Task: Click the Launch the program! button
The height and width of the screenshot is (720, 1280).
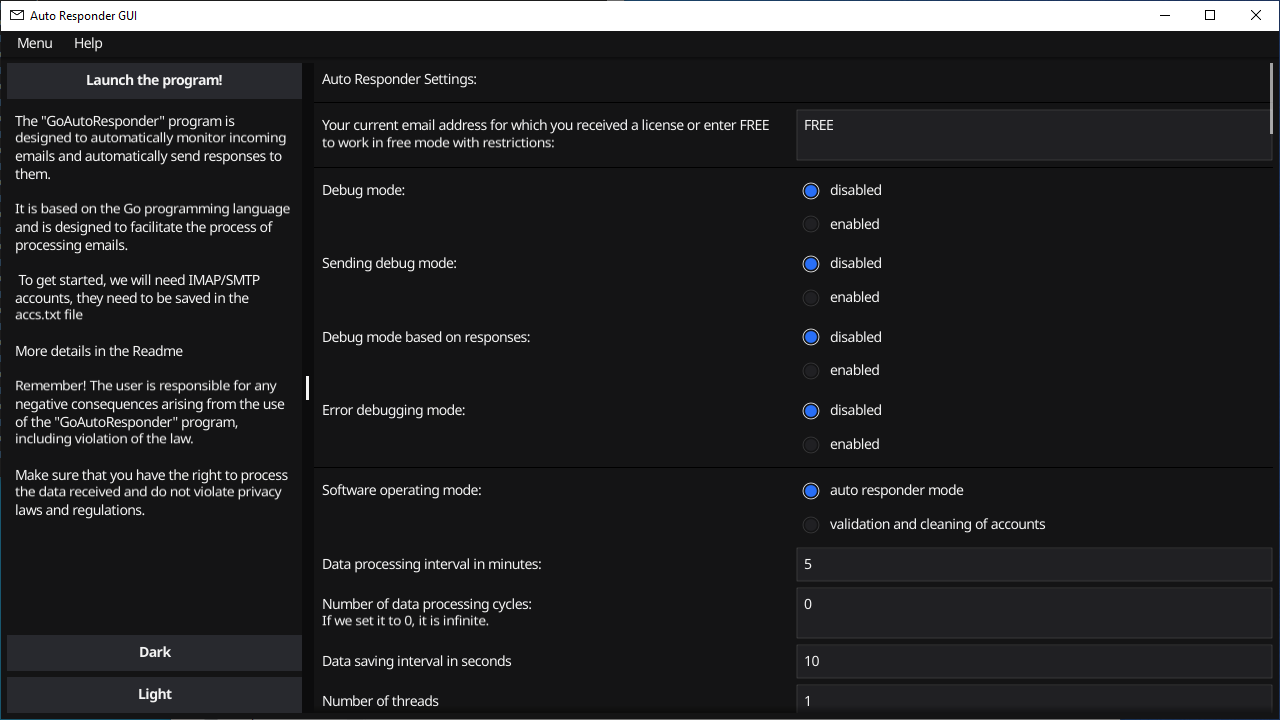Action: 154,81
